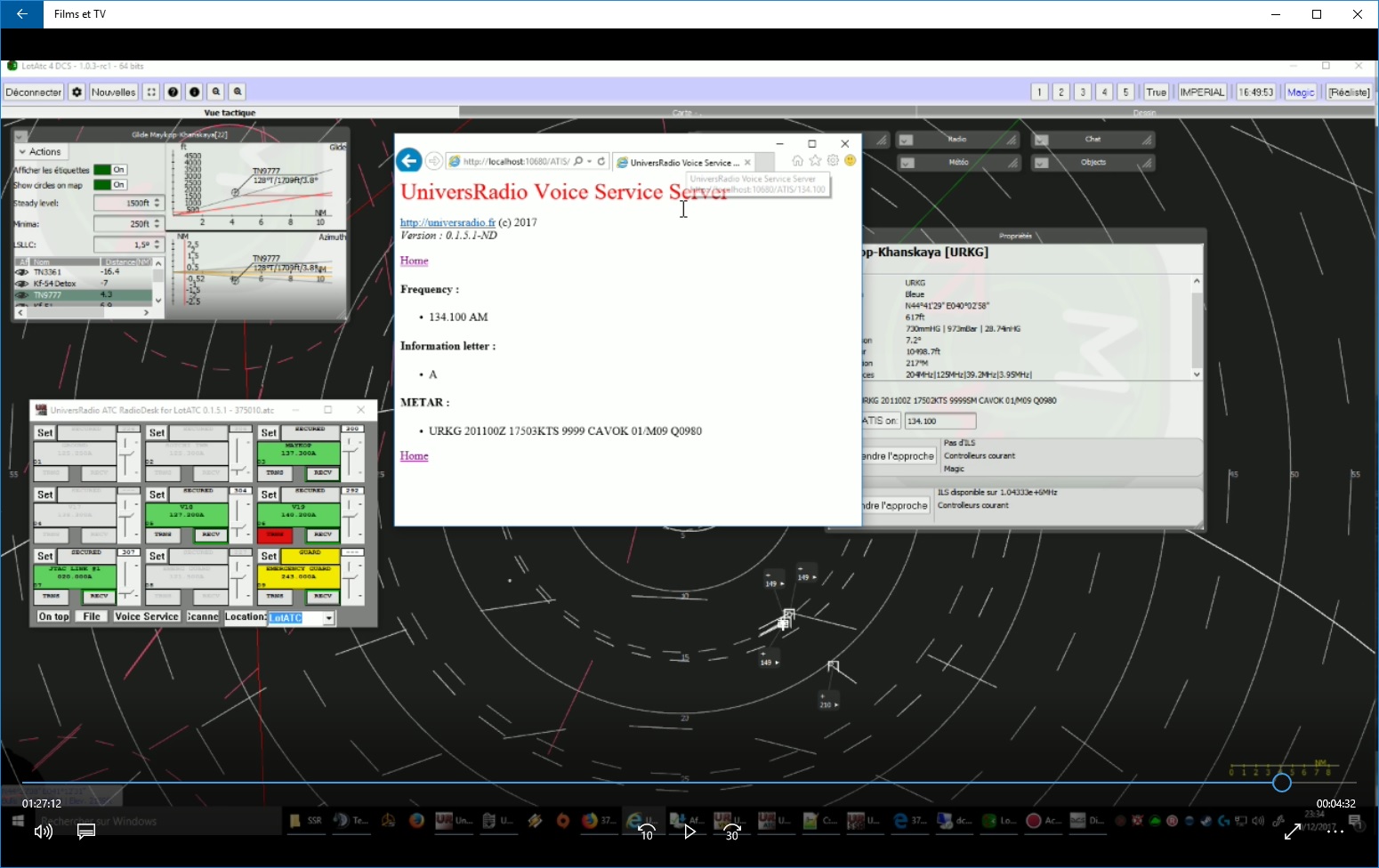The image size is (1379, 868).
Task: Click the video seek bar handle
Action: [1281, 783]
